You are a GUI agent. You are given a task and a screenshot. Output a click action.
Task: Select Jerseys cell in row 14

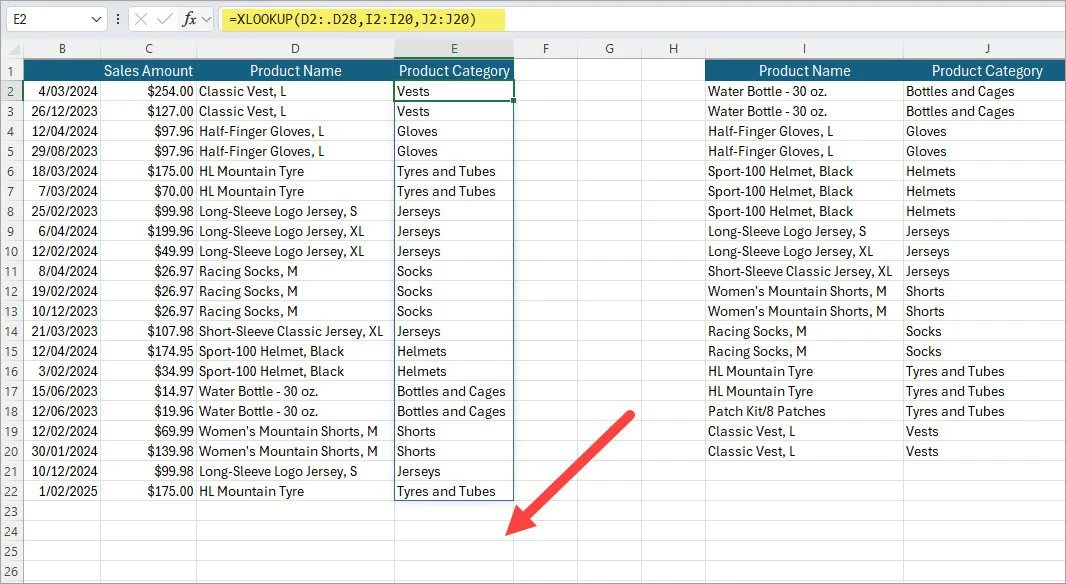click(454, 331)
